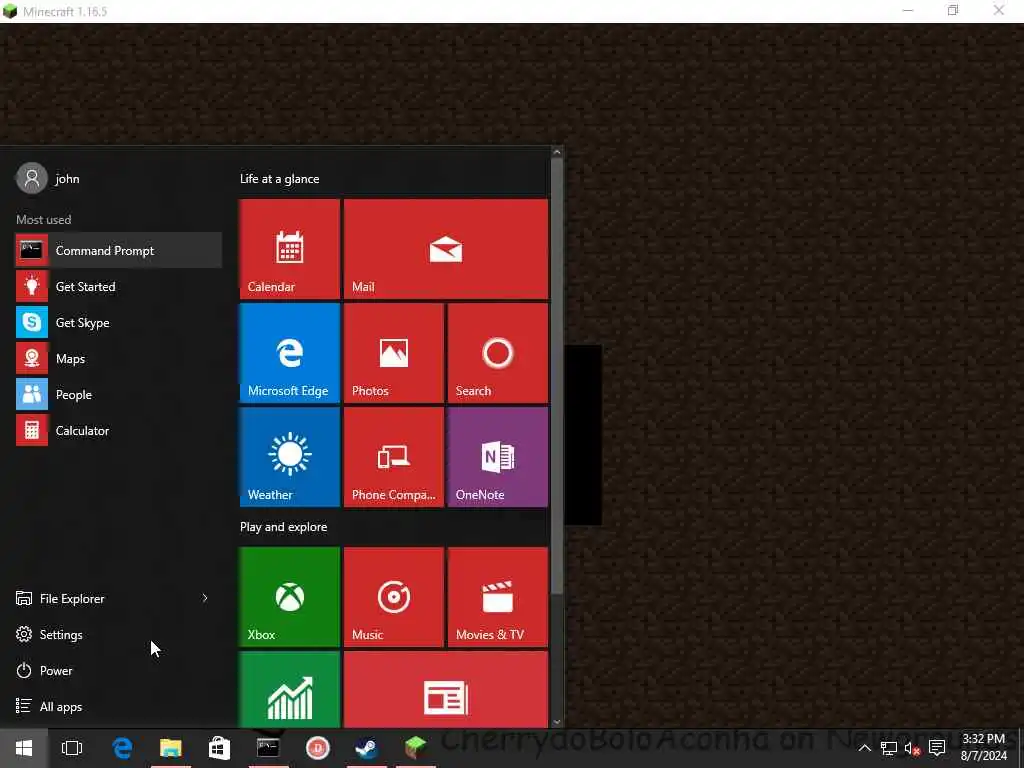Click the red circular taskbar app
Screen dimensions: 1024x768
click(317, 748)
